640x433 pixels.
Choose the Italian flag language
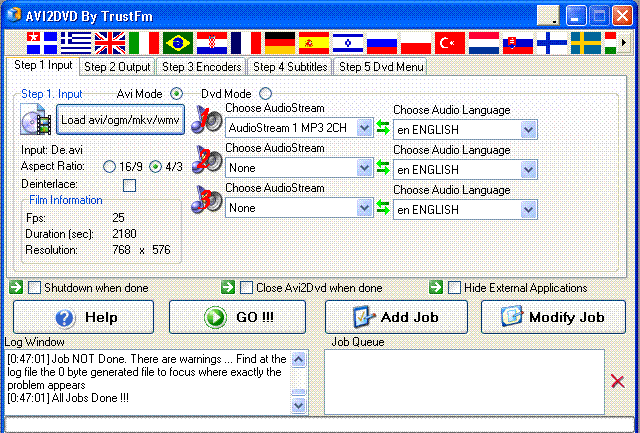(x=144, y=43)
